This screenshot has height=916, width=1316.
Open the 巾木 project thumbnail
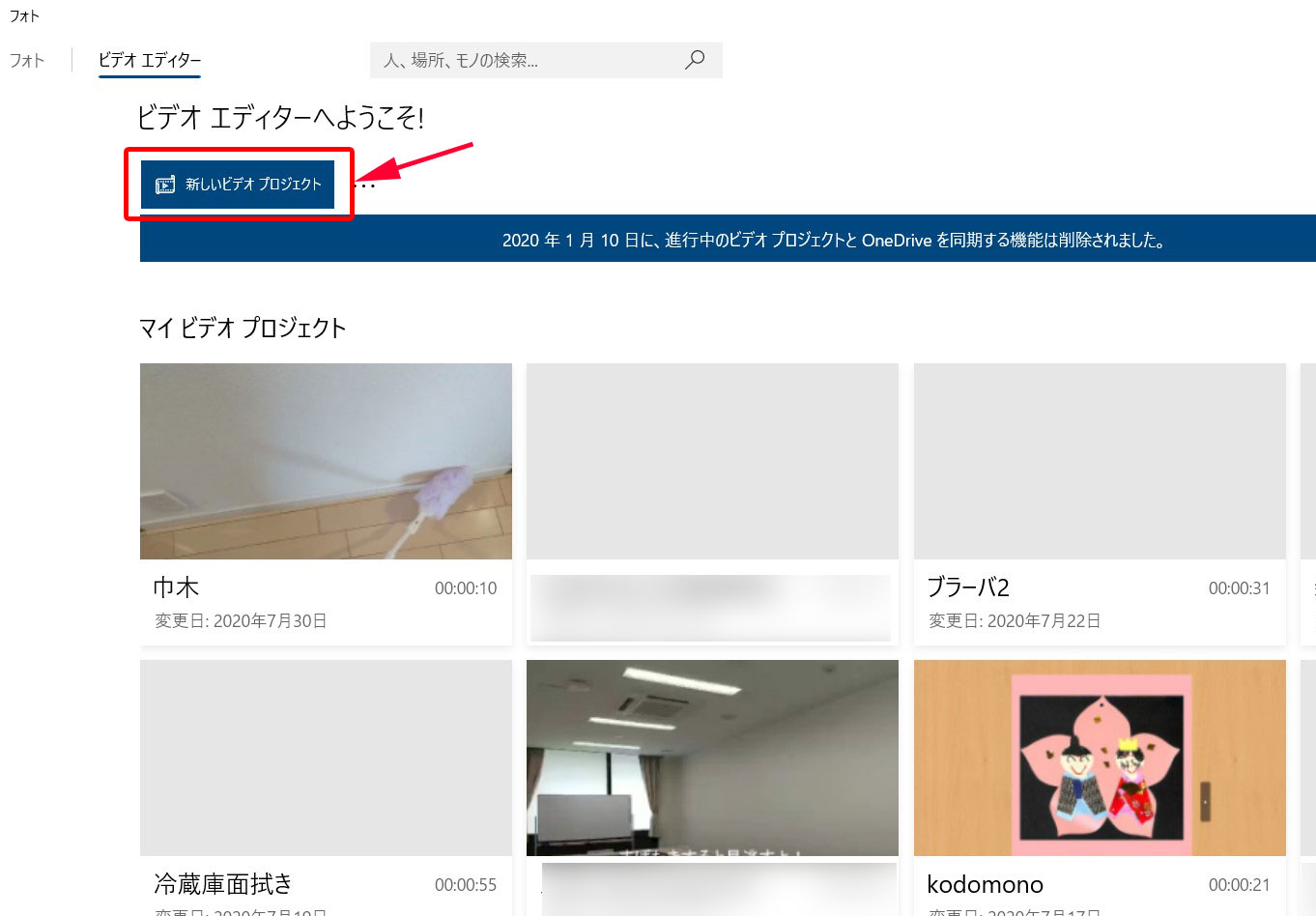point(326,461)
